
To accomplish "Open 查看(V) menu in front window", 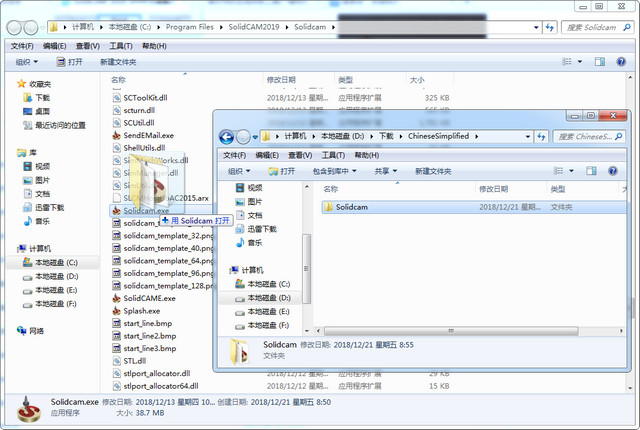I will point(300,155).
